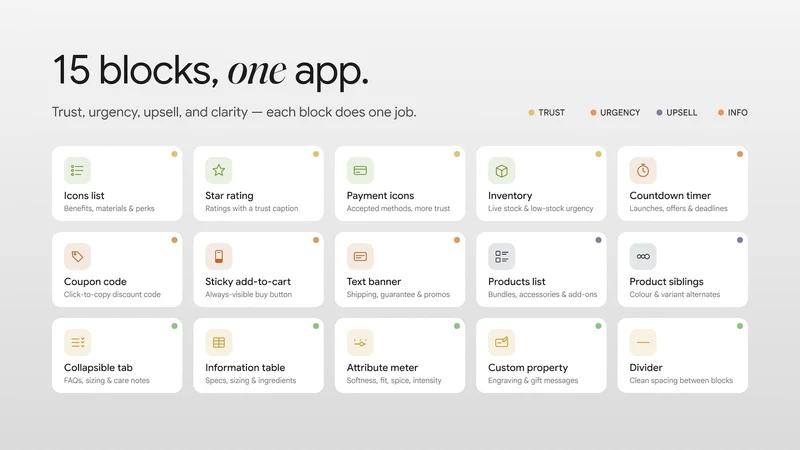Click the 'Inventory' title text

[x=510, y=196]
